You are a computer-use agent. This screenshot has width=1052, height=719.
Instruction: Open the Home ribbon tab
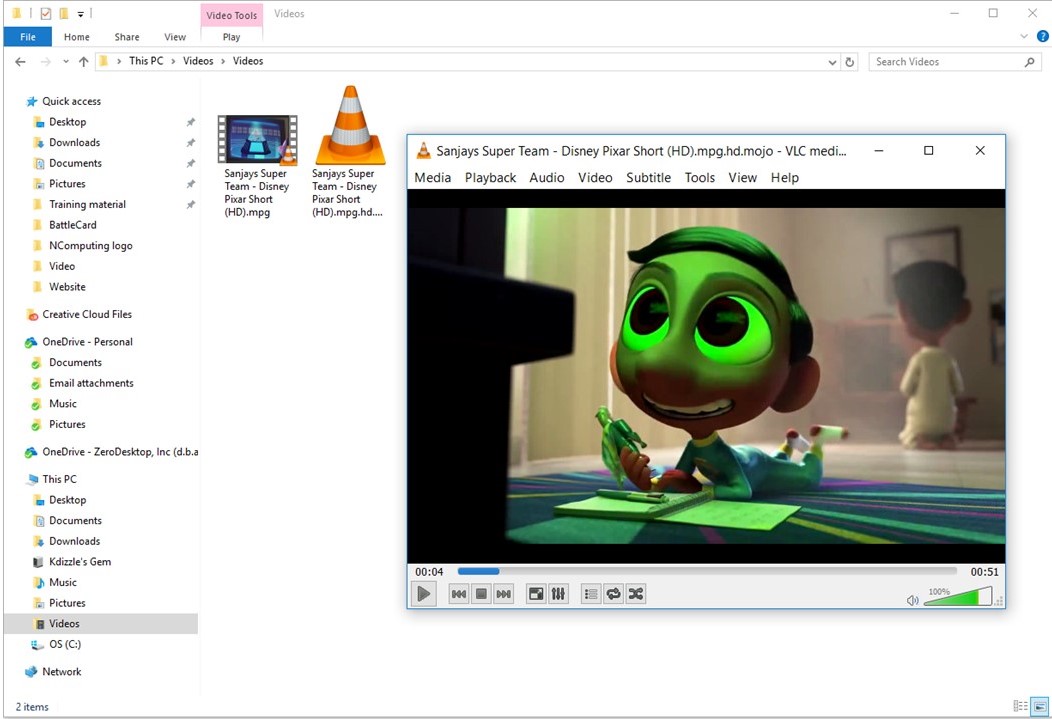coord(76,37)
